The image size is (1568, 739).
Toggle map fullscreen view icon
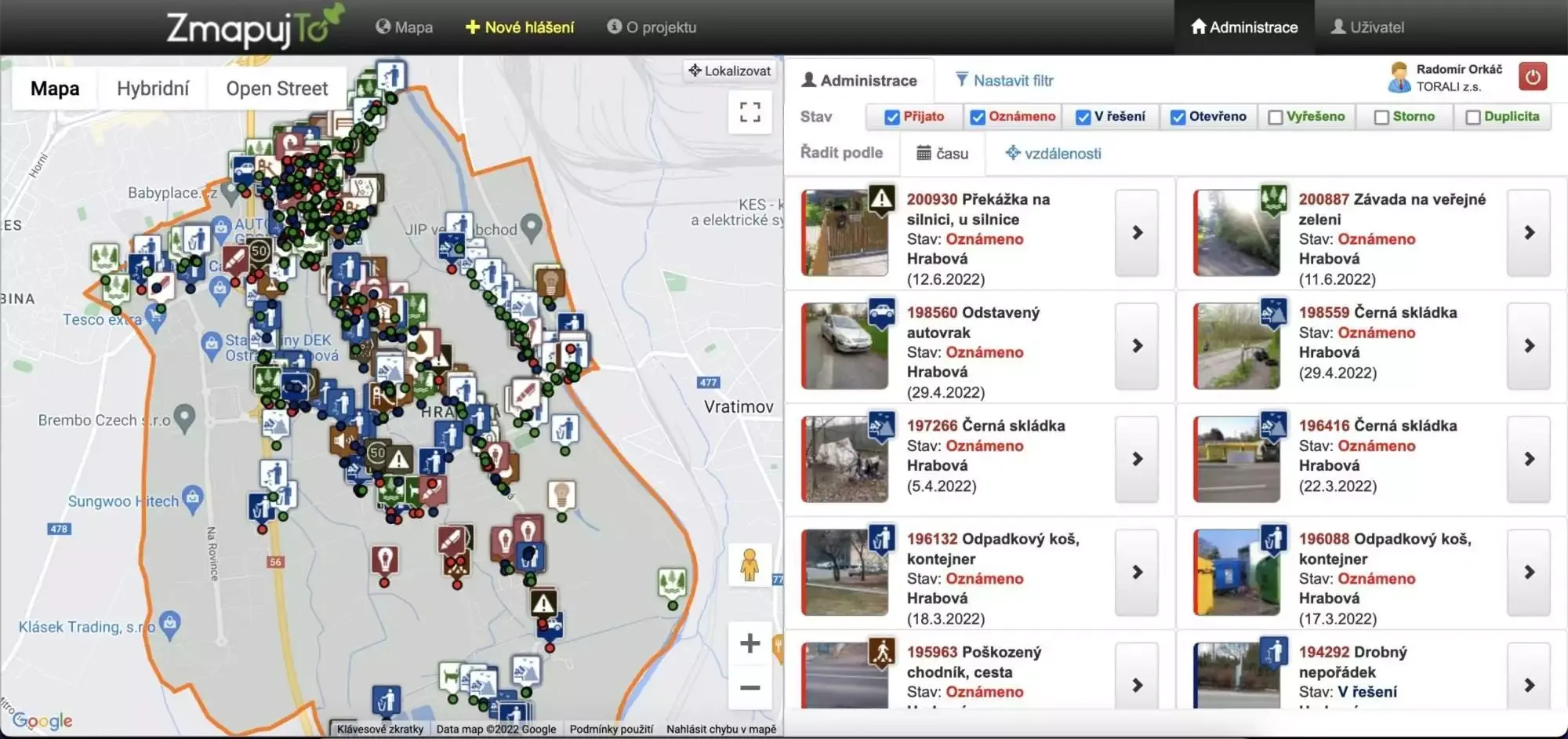pos(750,112)
